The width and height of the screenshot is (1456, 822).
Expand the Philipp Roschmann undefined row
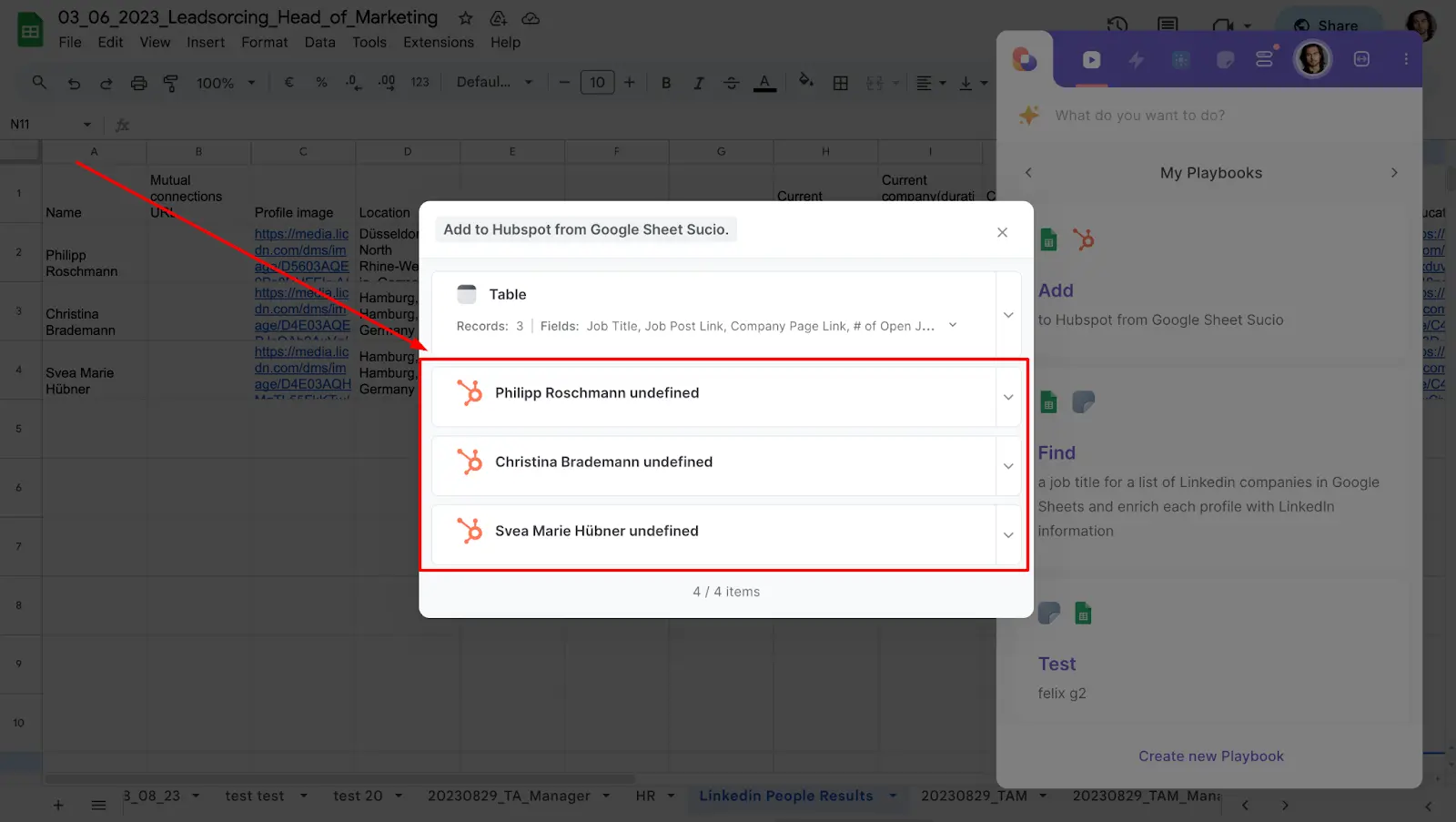1008,397
